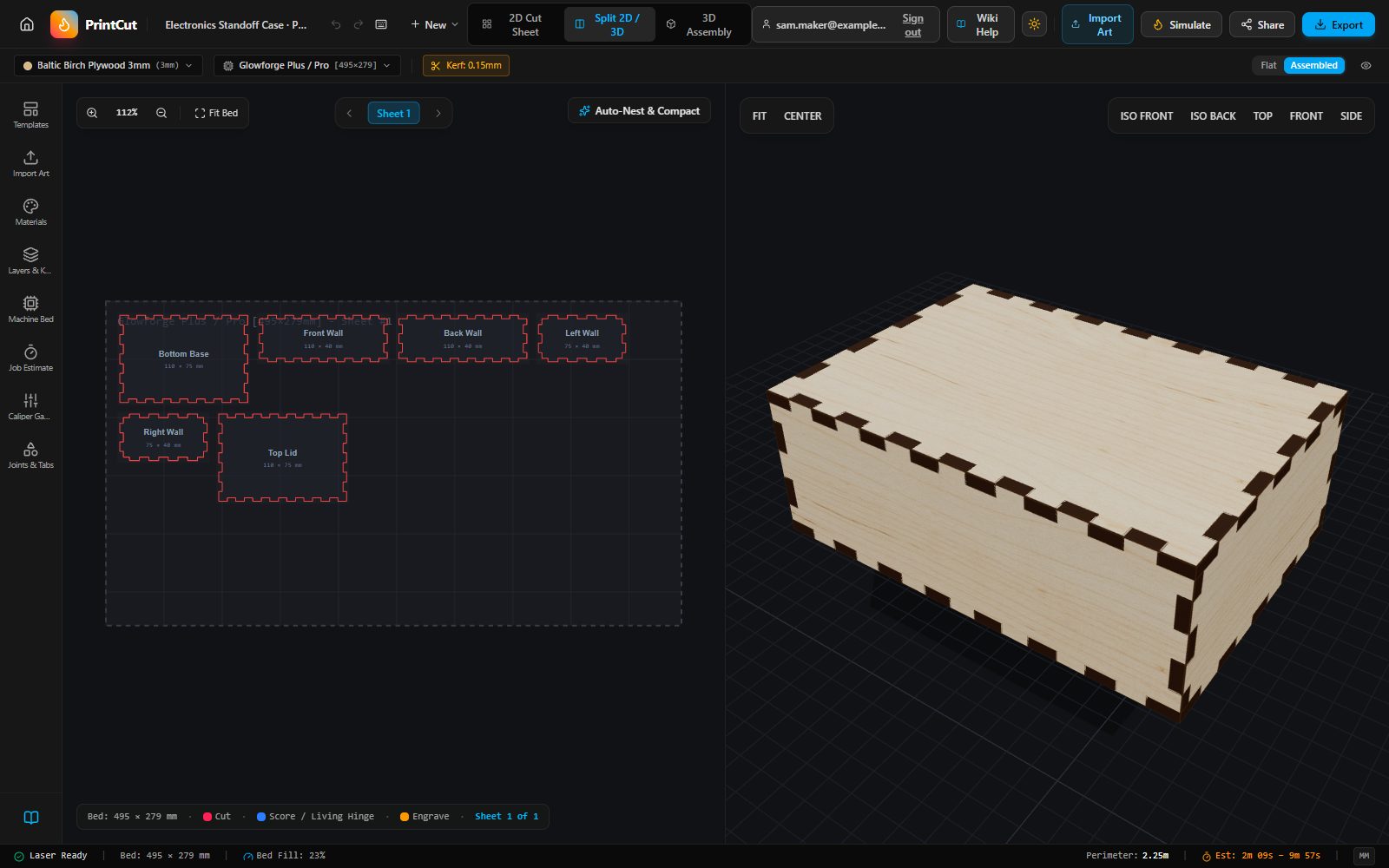
Task: Select the Bottom Base part
Action: [x=183, y=358]
